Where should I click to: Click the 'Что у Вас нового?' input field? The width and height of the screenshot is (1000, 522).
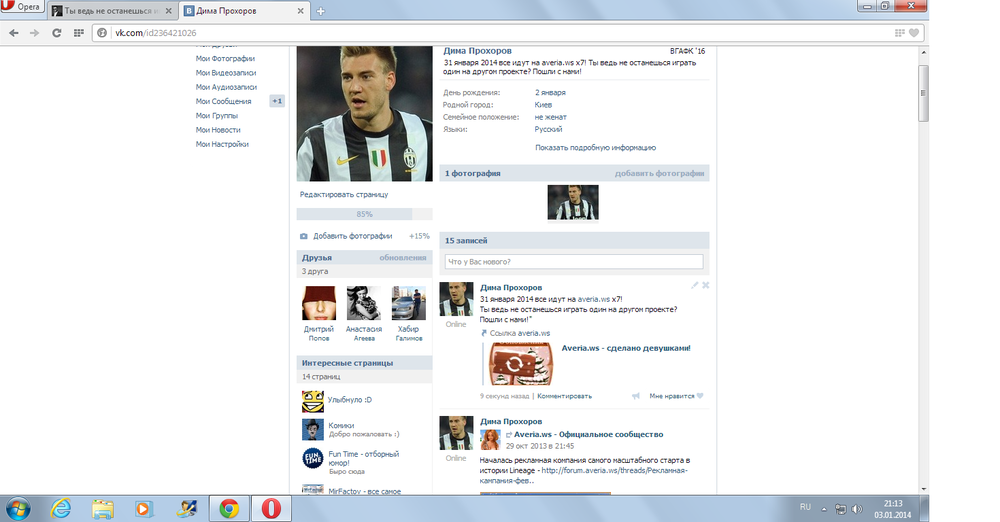[x=573, y=262]
